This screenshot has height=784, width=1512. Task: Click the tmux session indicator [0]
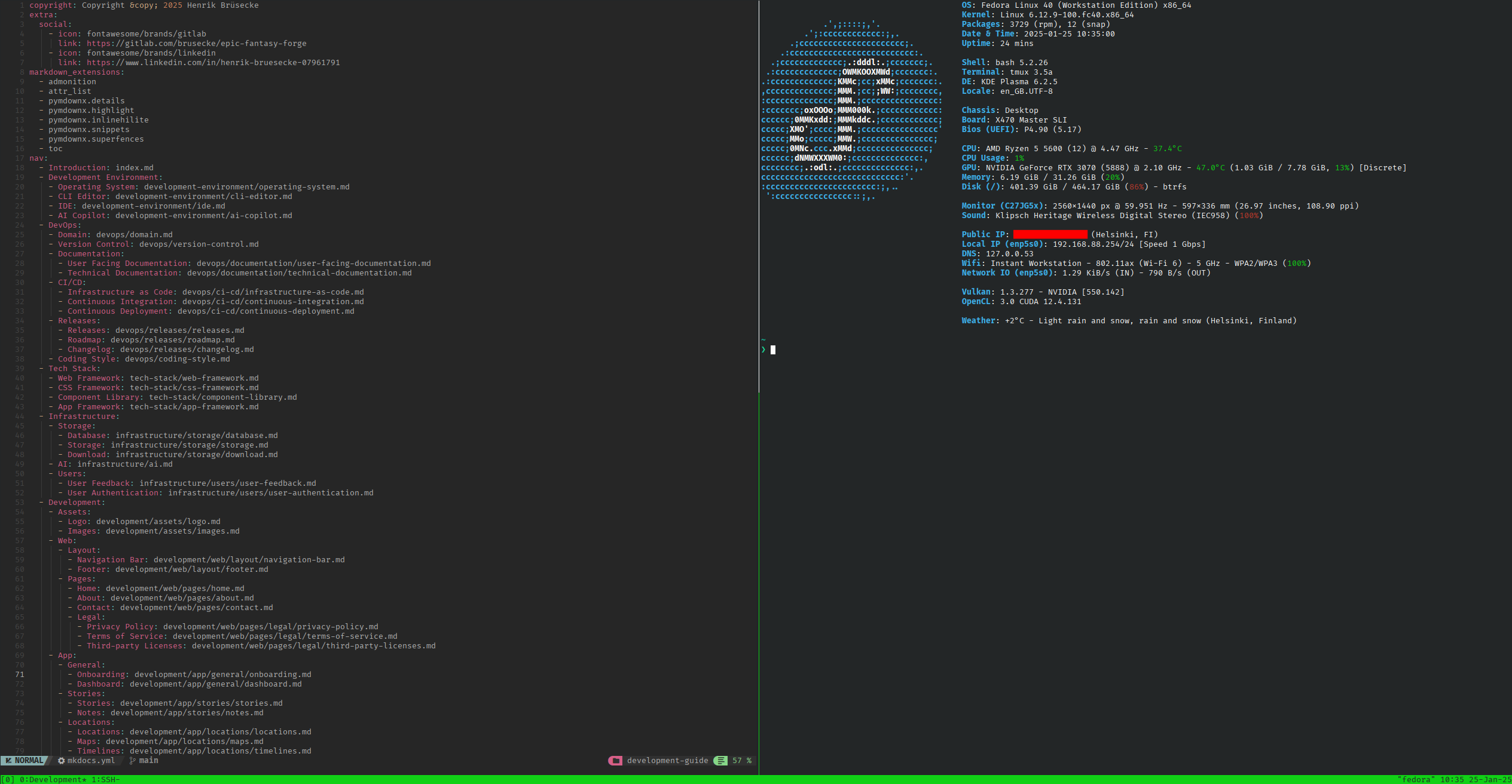(8, 779)
